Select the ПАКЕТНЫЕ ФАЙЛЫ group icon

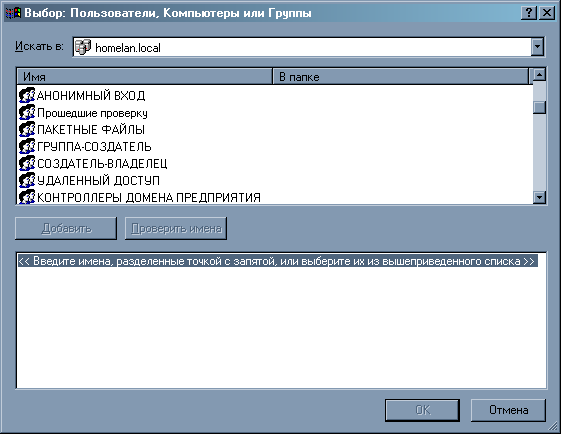click(x=27, y=129)
